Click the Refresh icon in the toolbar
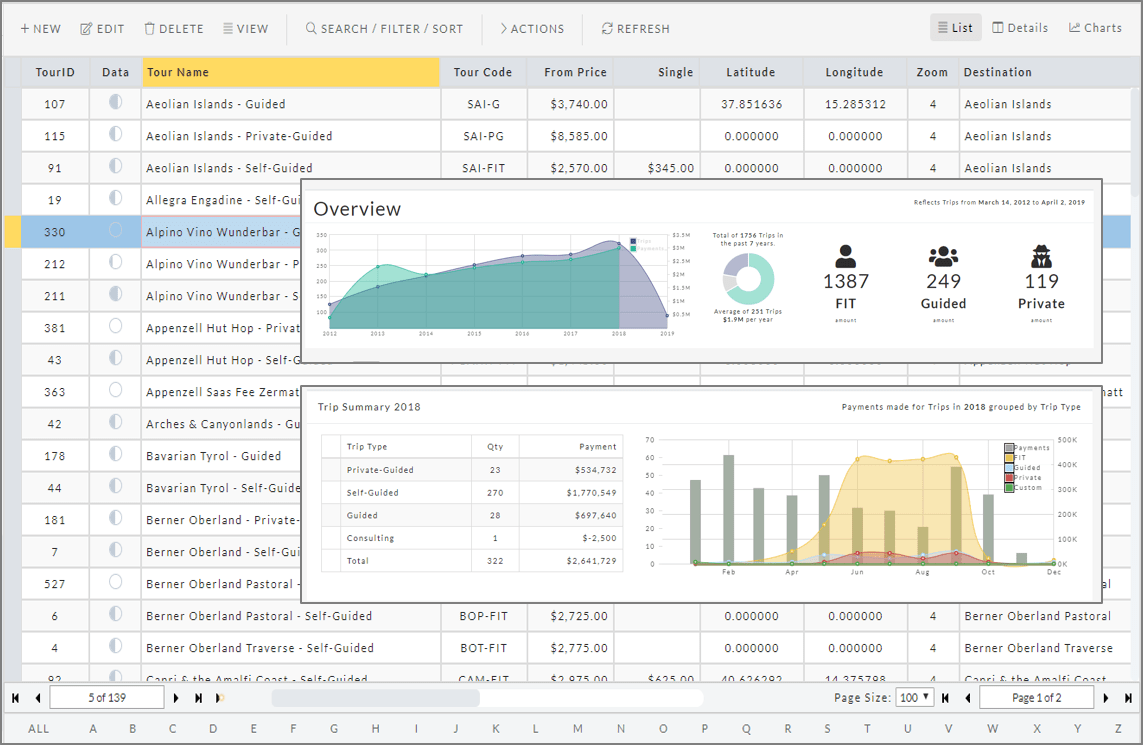 (635, 29)
